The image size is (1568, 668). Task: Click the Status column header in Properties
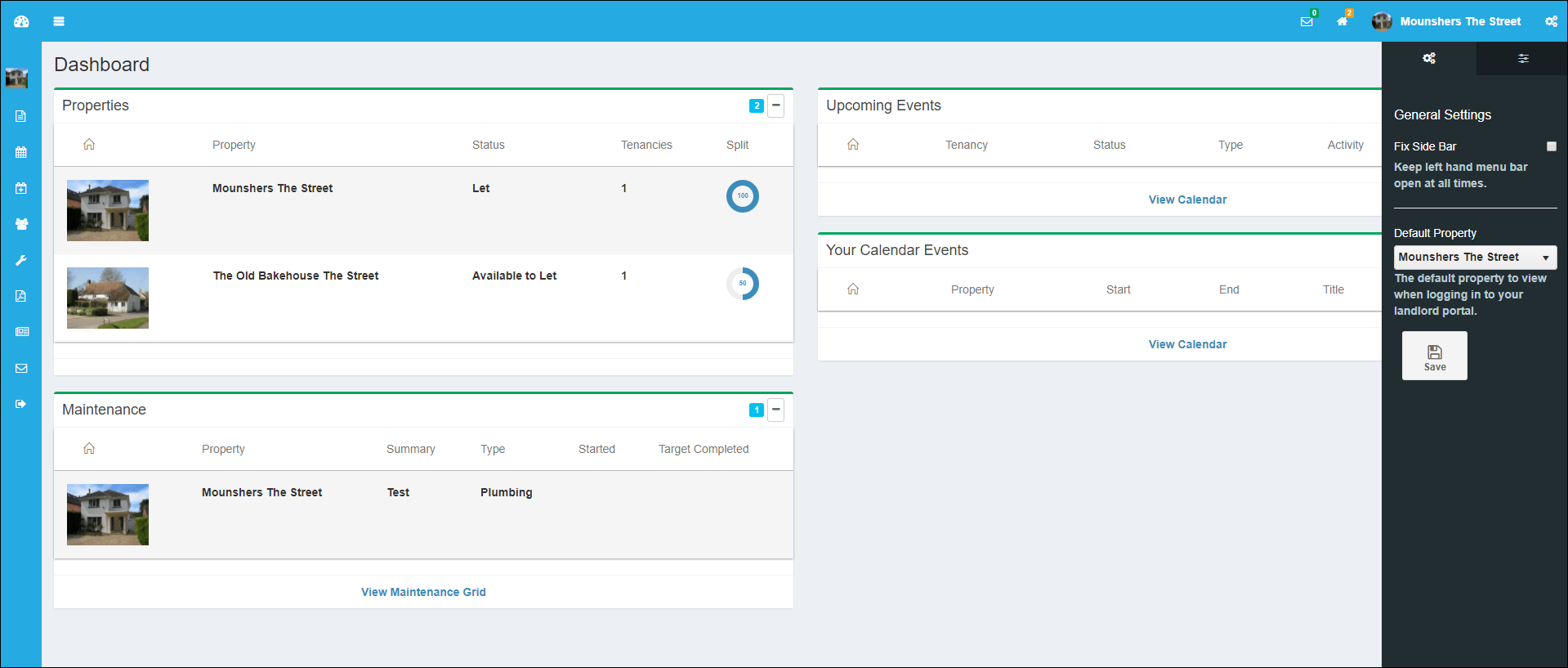[489, 145]
